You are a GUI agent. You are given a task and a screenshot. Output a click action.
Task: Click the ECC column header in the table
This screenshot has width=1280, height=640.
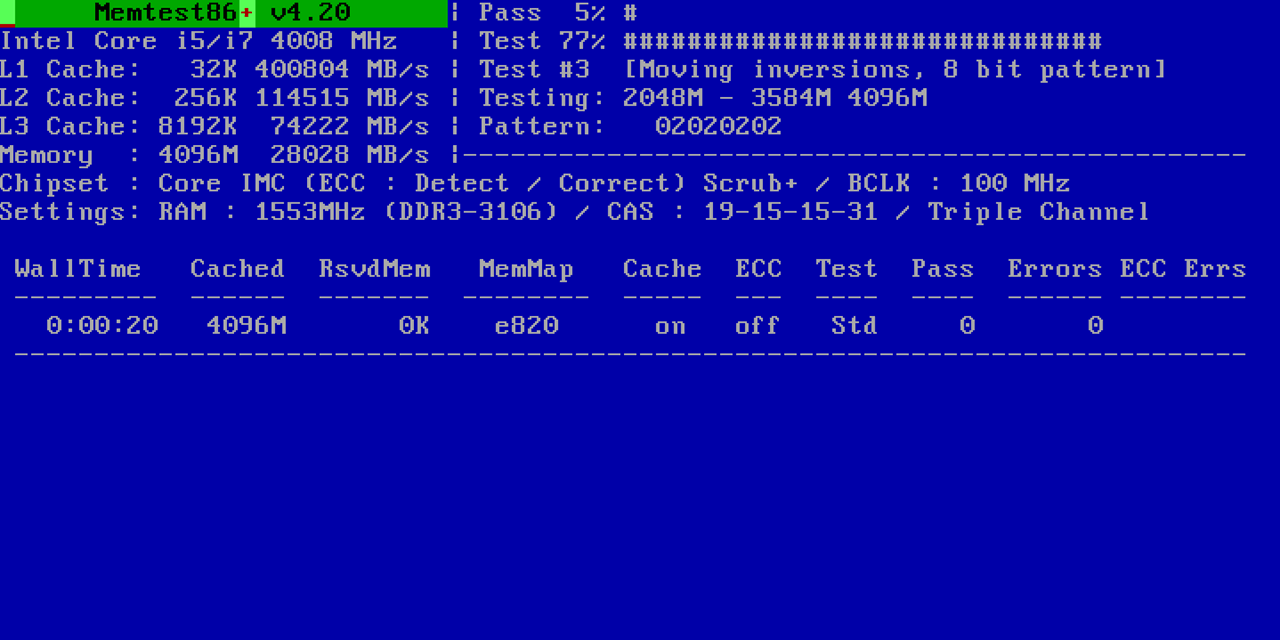tap(759, 269)
